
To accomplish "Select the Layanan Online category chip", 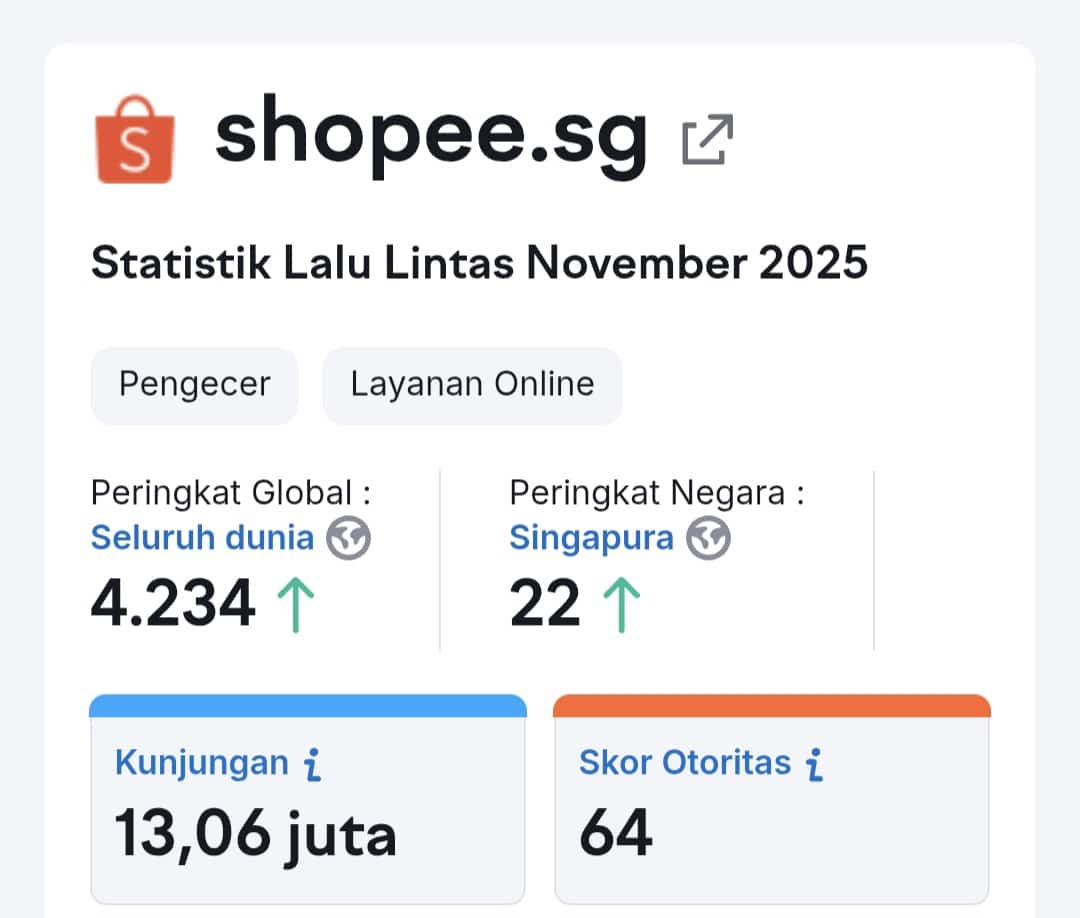I will tap(471, 384).
